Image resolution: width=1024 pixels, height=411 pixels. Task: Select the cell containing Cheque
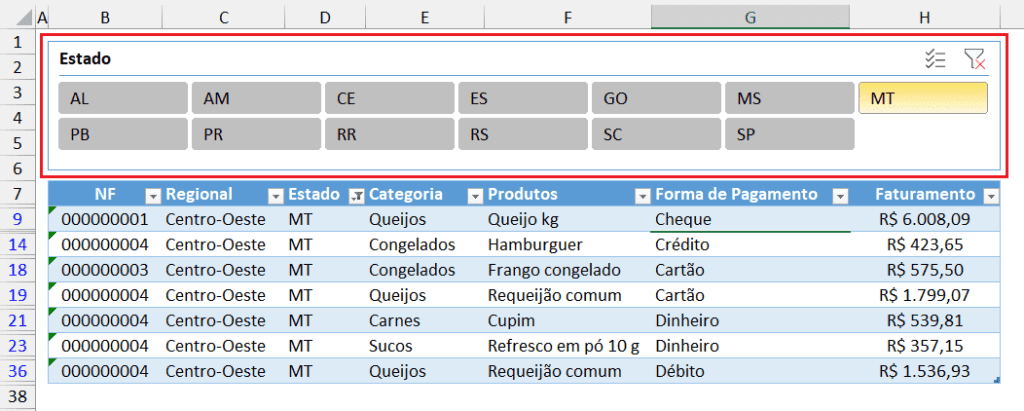[750, 219]
